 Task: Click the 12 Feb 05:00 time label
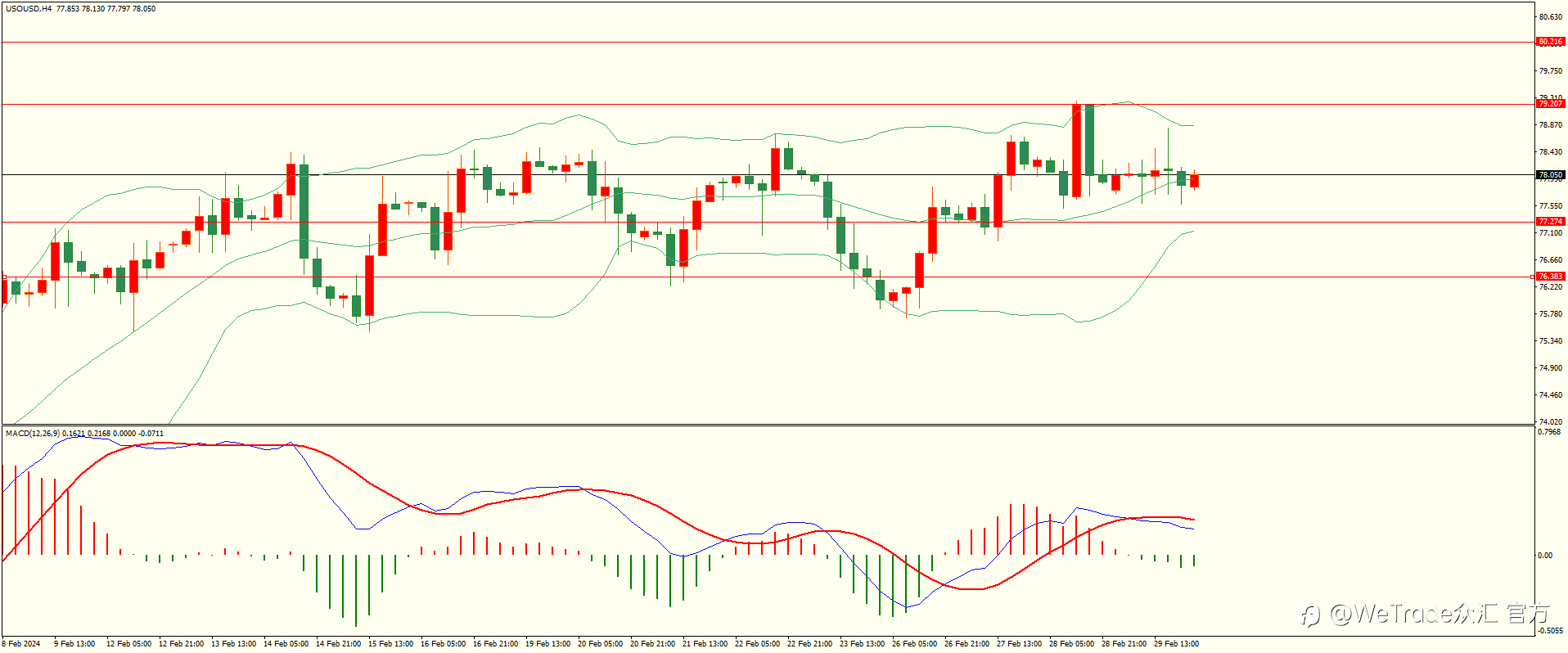128,644
